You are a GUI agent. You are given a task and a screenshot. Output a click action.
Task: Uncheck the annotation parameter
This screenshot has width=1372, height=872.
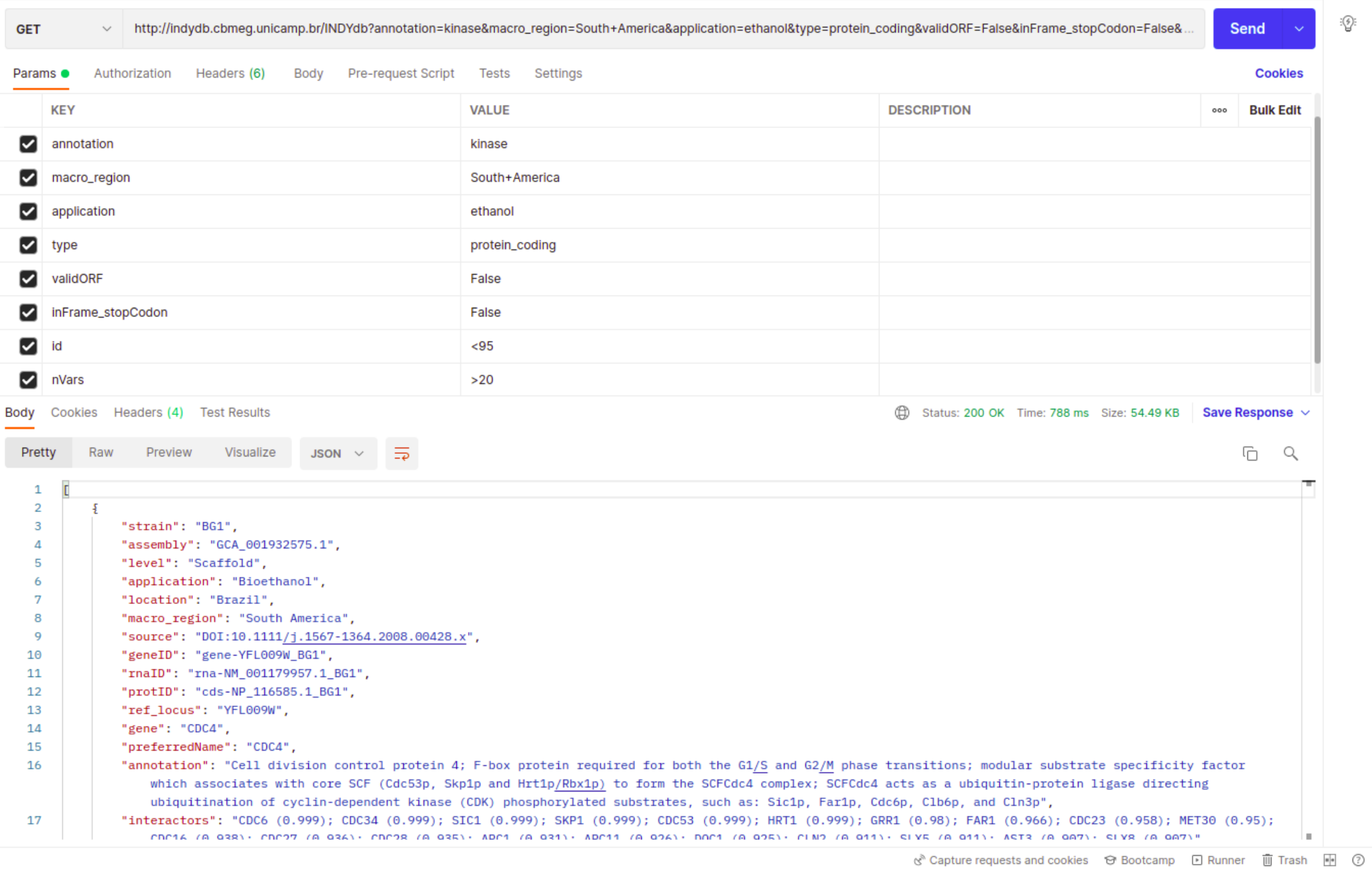tap(28, 144)
